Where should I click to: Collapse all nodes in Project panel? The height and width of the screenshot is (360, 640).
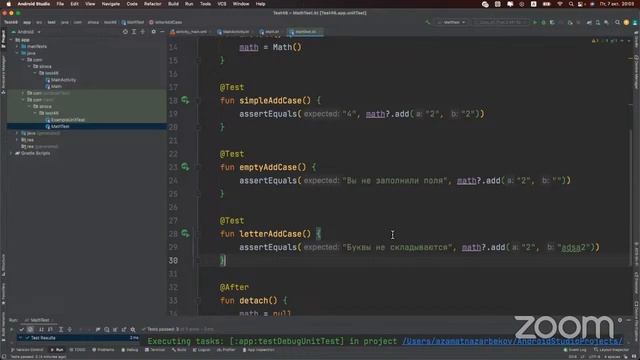coord(142,32)
